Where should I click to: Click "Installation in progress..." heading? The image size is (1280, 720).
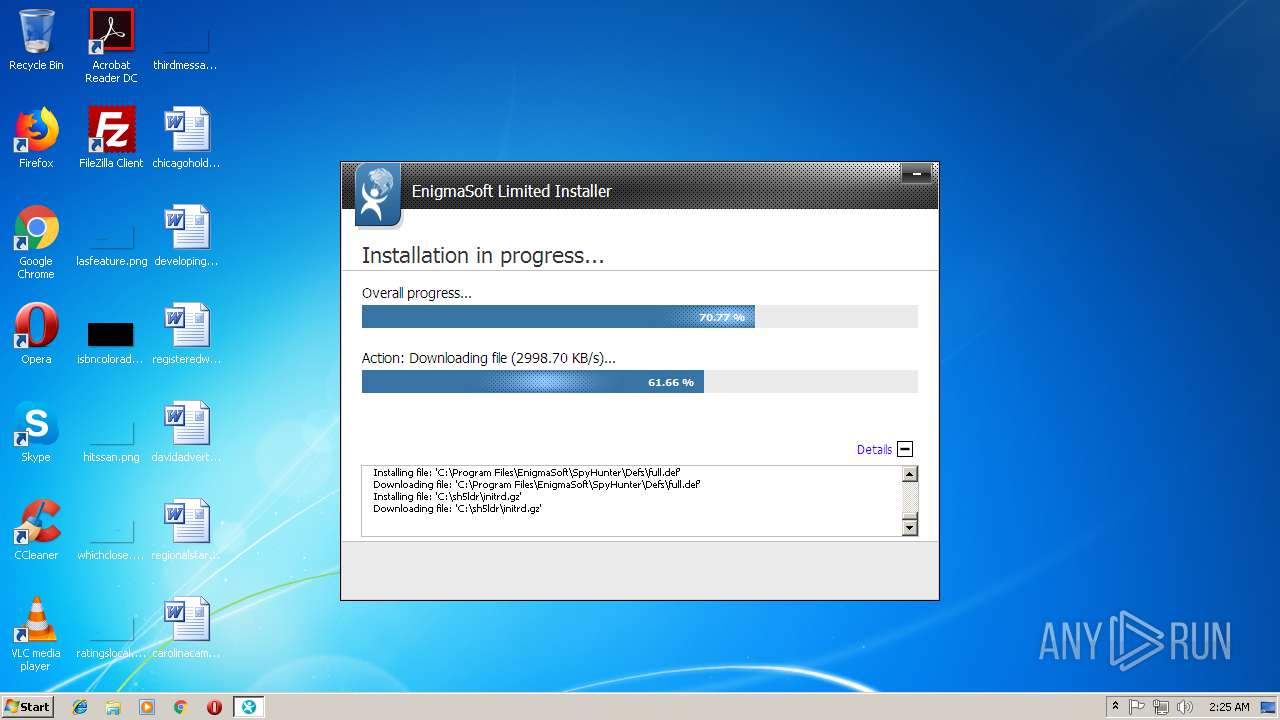[483, 256]
